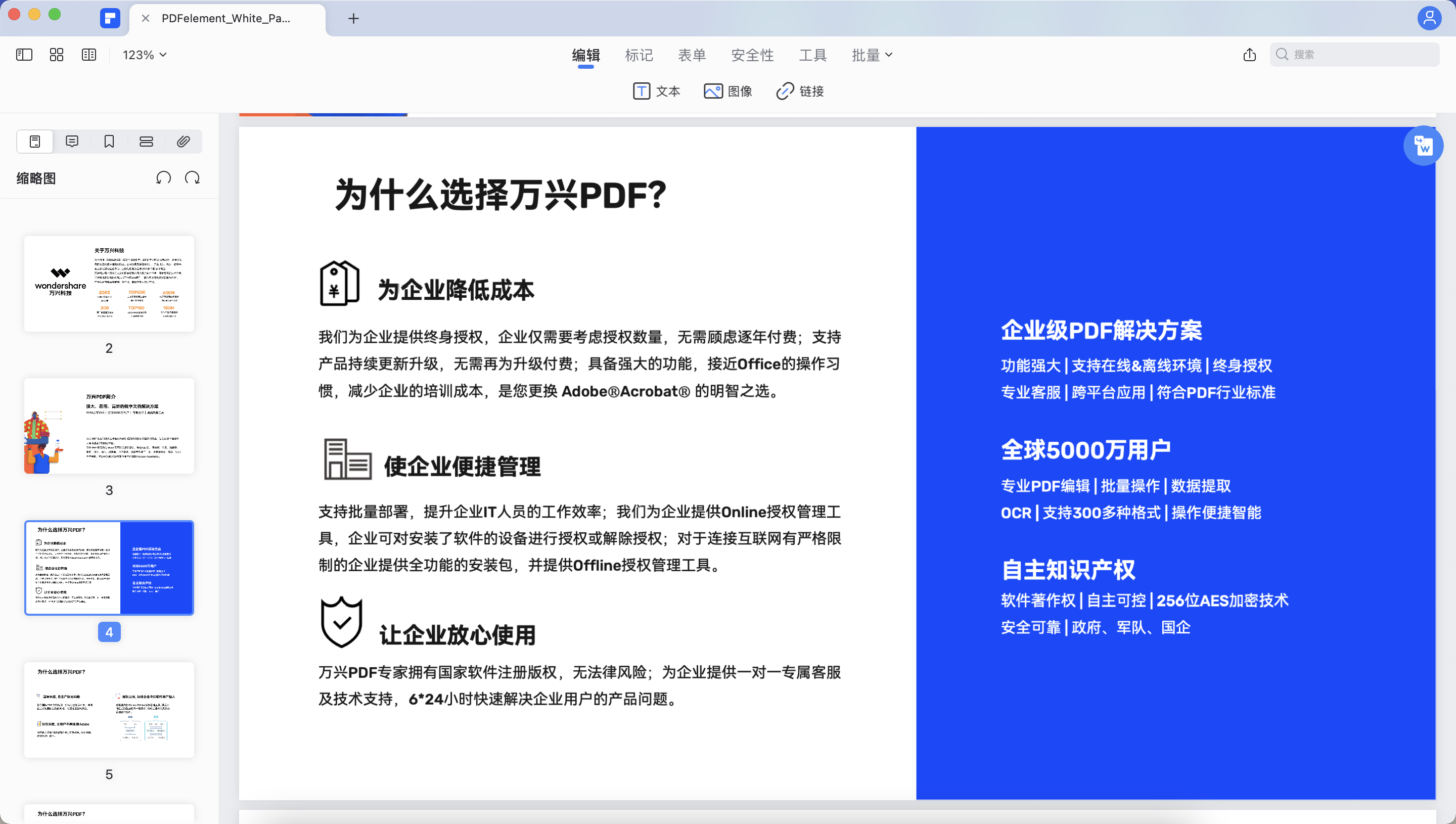Open the 123% zoom level dropdown
The height and width of the screenshot is (824, 1456).
144,54
